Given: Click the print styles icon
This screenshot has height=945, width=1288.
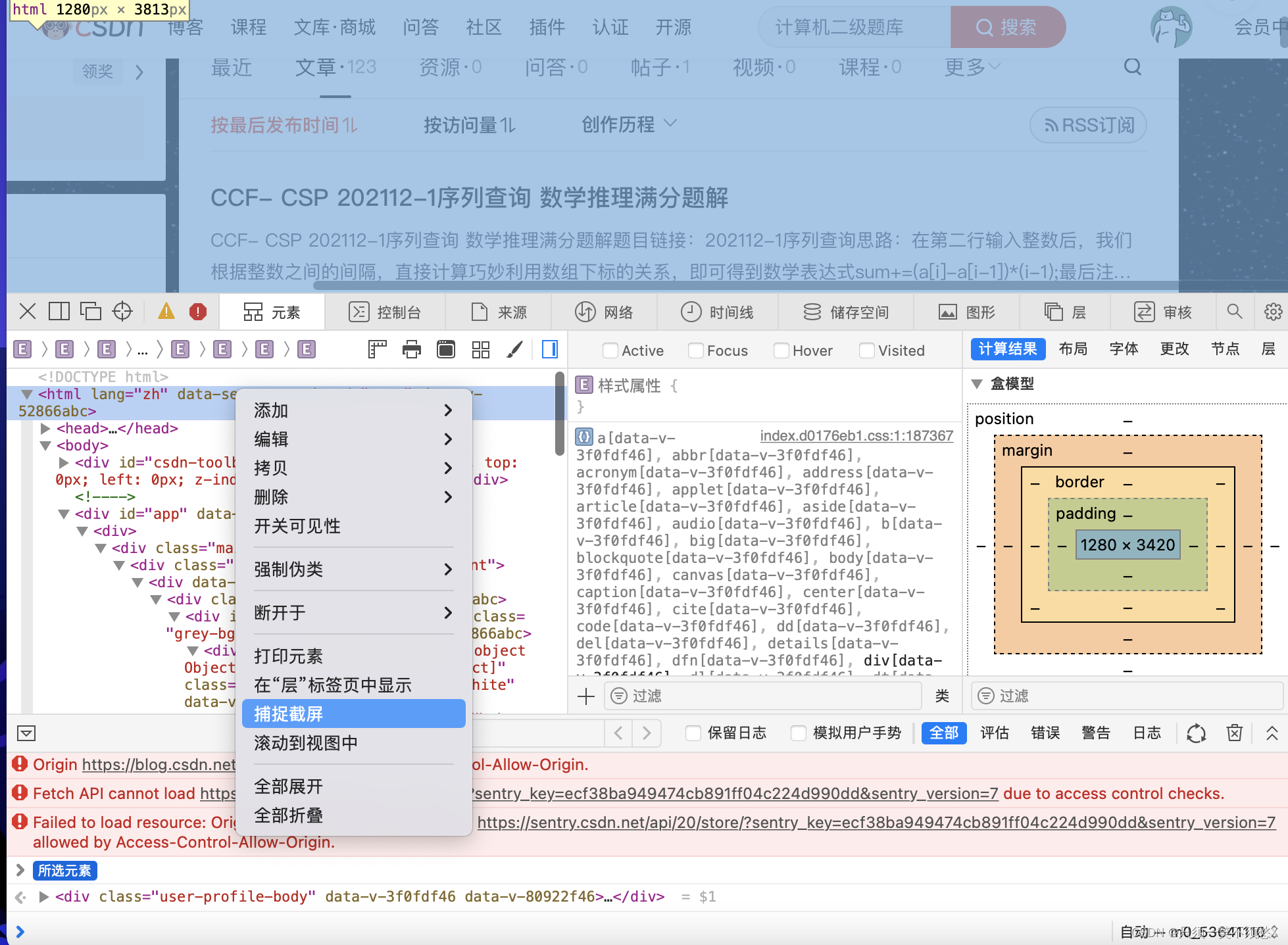Looking at the screenshot, I should coord(412,349).
